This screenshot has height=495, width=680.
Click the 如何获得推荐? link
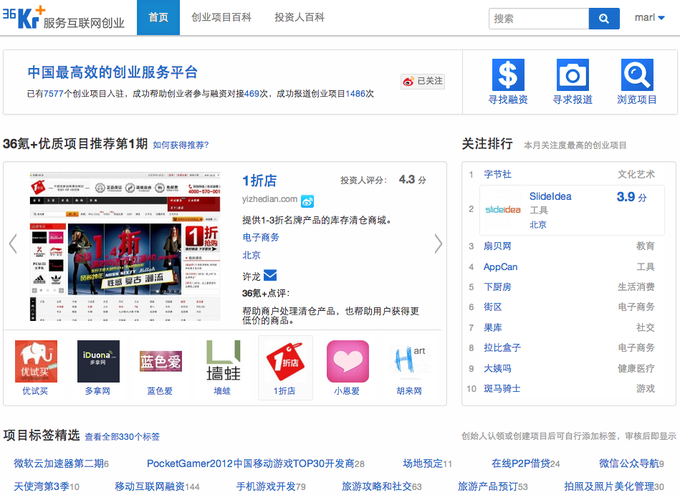point(181,145)
